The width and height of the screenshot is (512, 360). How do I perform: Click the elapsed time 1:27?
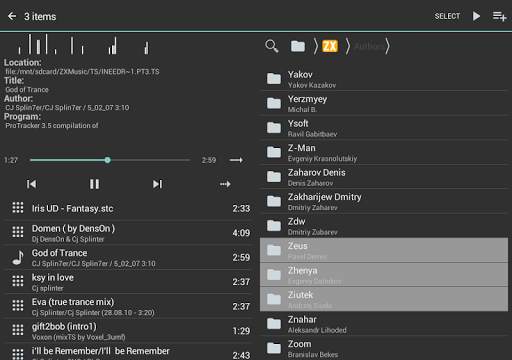11,160
